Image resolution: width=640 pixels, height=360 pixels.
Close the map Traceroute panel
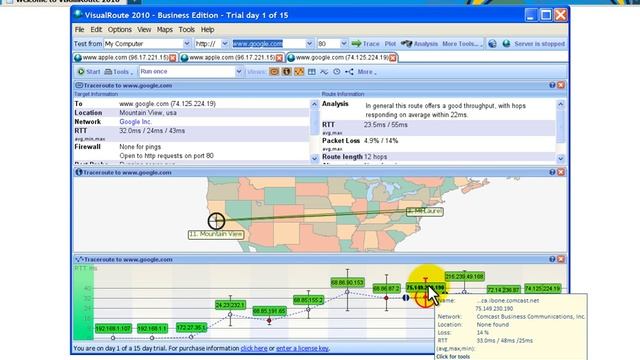point(561,172)
